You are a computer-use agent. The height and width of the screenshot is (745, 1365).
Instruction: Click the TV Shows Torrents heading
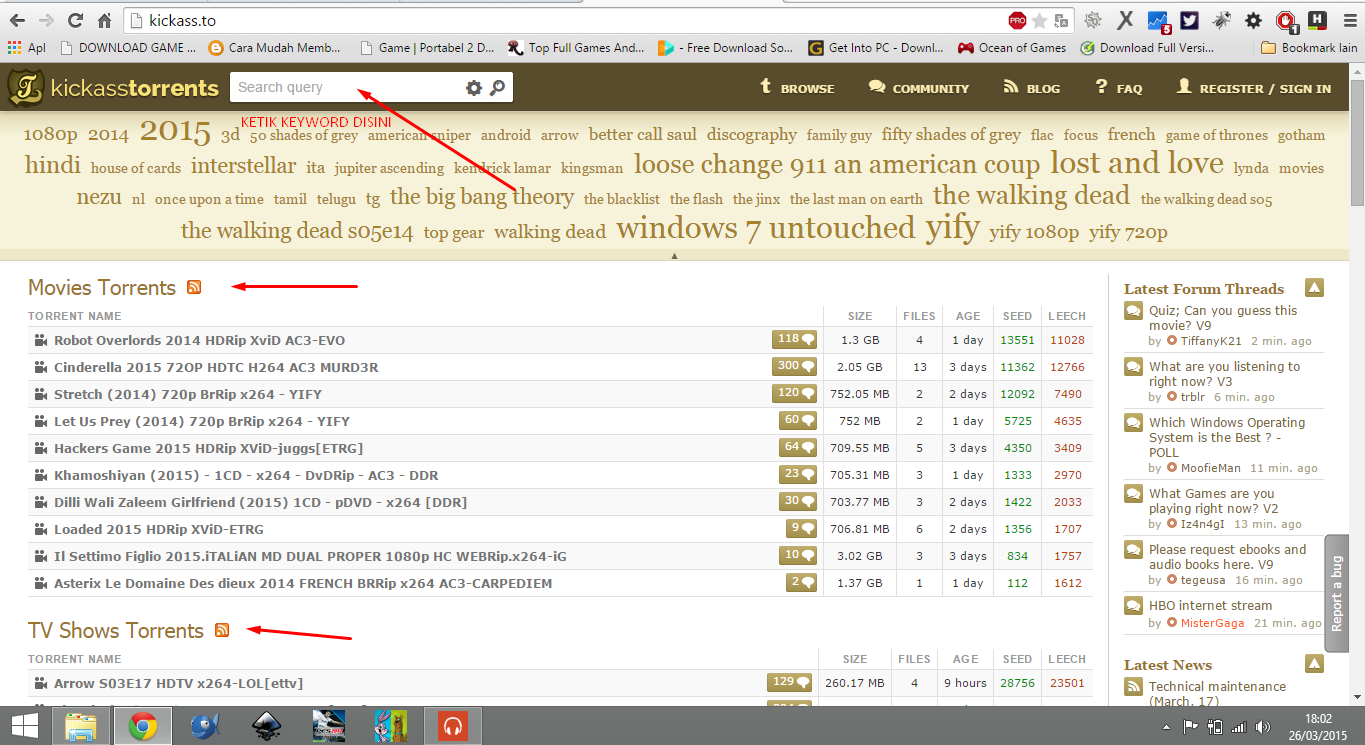[116, 630]
